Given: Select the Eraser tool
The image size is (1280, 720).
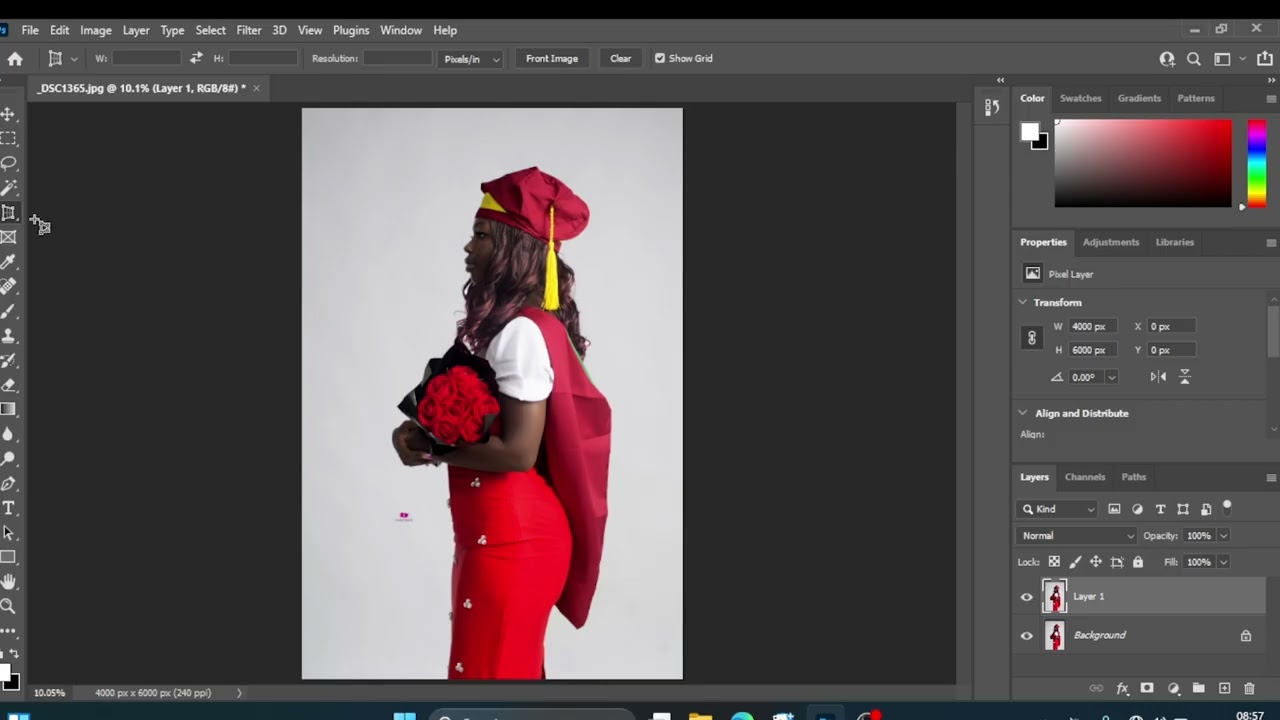Looking at the screenshot, I should 8,385.
